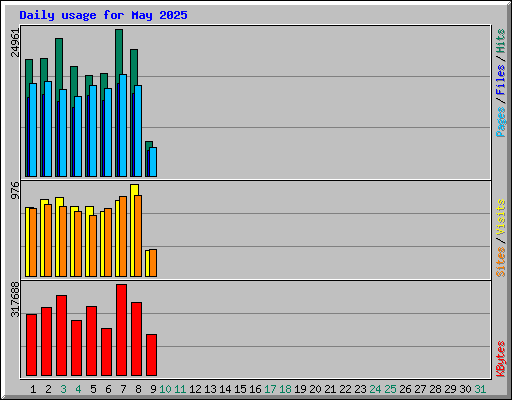Click day 17 on the x-axis
Image resolution: width=512 pixels, height=400 pixels.
click(x=270, y=389)
